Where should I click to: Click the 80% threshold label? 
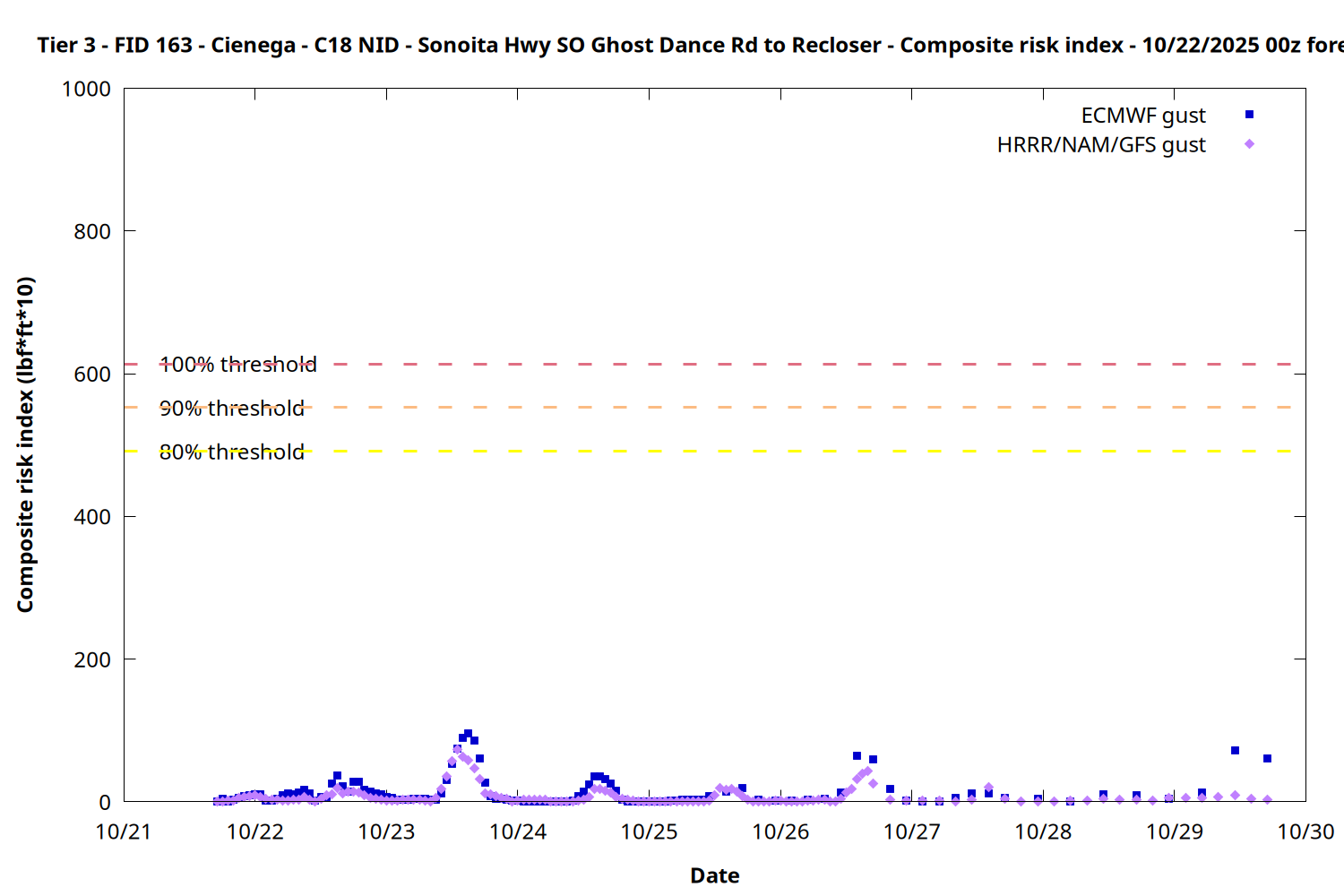[x=231, y=452]
